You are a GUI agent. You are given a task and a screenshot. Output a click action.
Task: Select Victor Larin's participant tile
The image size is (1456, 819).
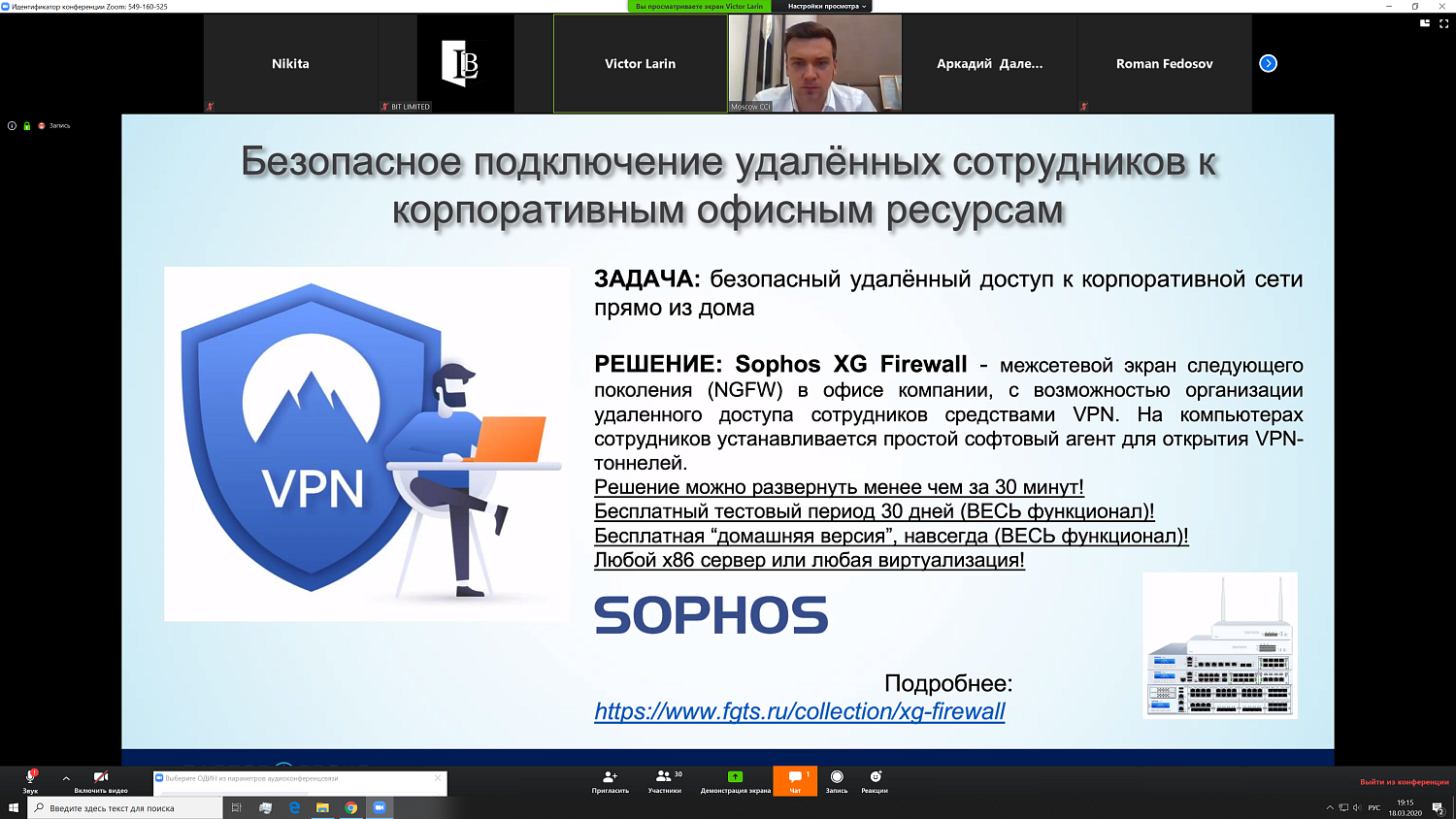[x=640, y=63]
